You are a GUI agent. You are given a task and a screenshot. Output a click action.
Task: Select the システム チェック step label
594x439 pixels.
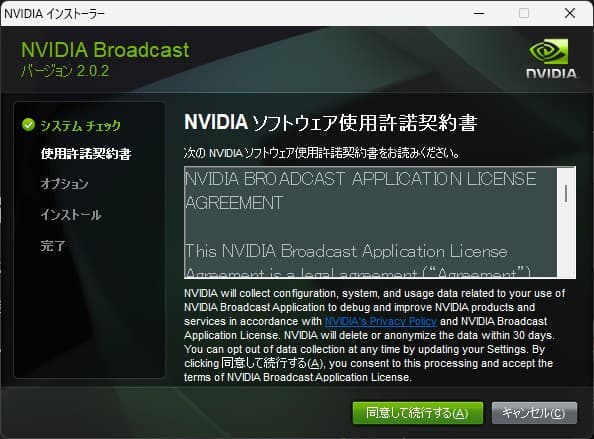[x=80, y=125]
